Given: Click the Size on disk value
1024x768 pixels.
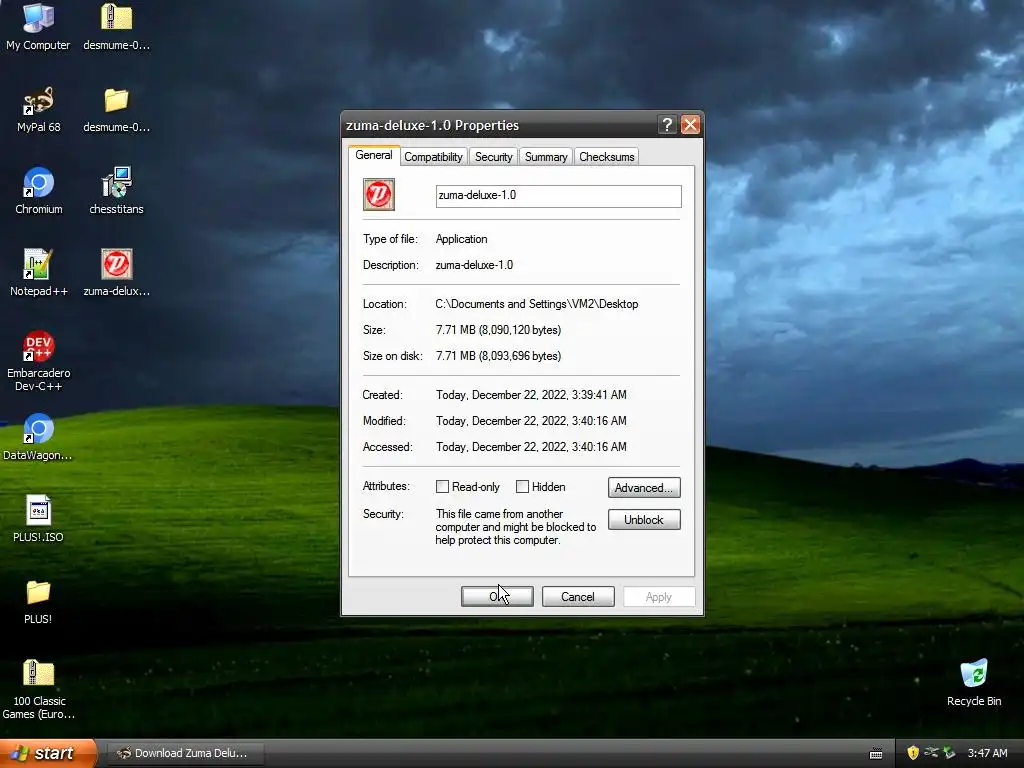Looking at the screenshot, I should 498,356.
